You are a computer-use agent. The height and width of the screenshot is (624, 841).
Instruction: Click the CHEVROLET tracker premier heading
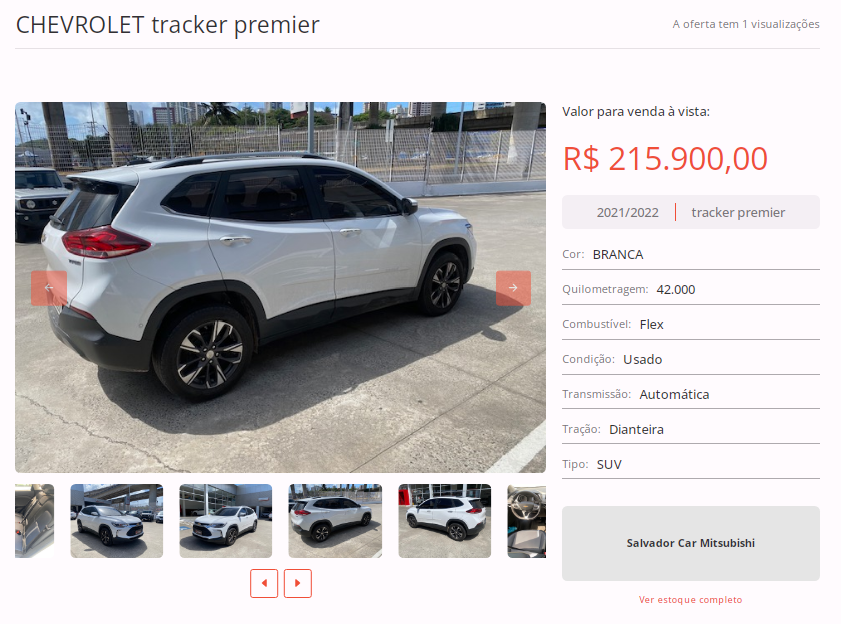[168, 25]
